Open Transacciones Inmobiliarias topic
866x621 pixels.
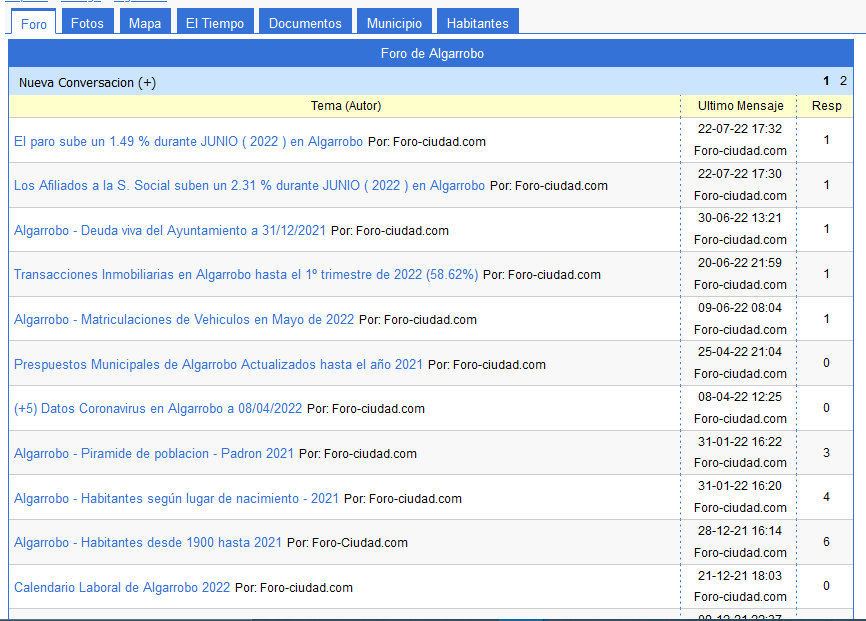point(246,275)
